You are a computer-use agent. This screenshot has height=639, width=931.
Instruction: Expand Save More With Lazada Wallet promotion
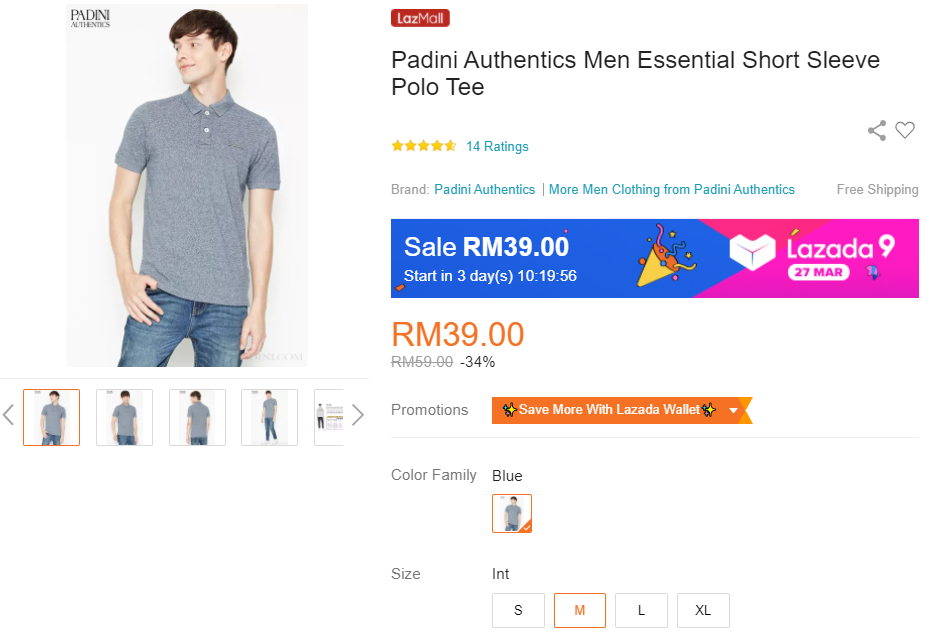(x=734, y=410)
